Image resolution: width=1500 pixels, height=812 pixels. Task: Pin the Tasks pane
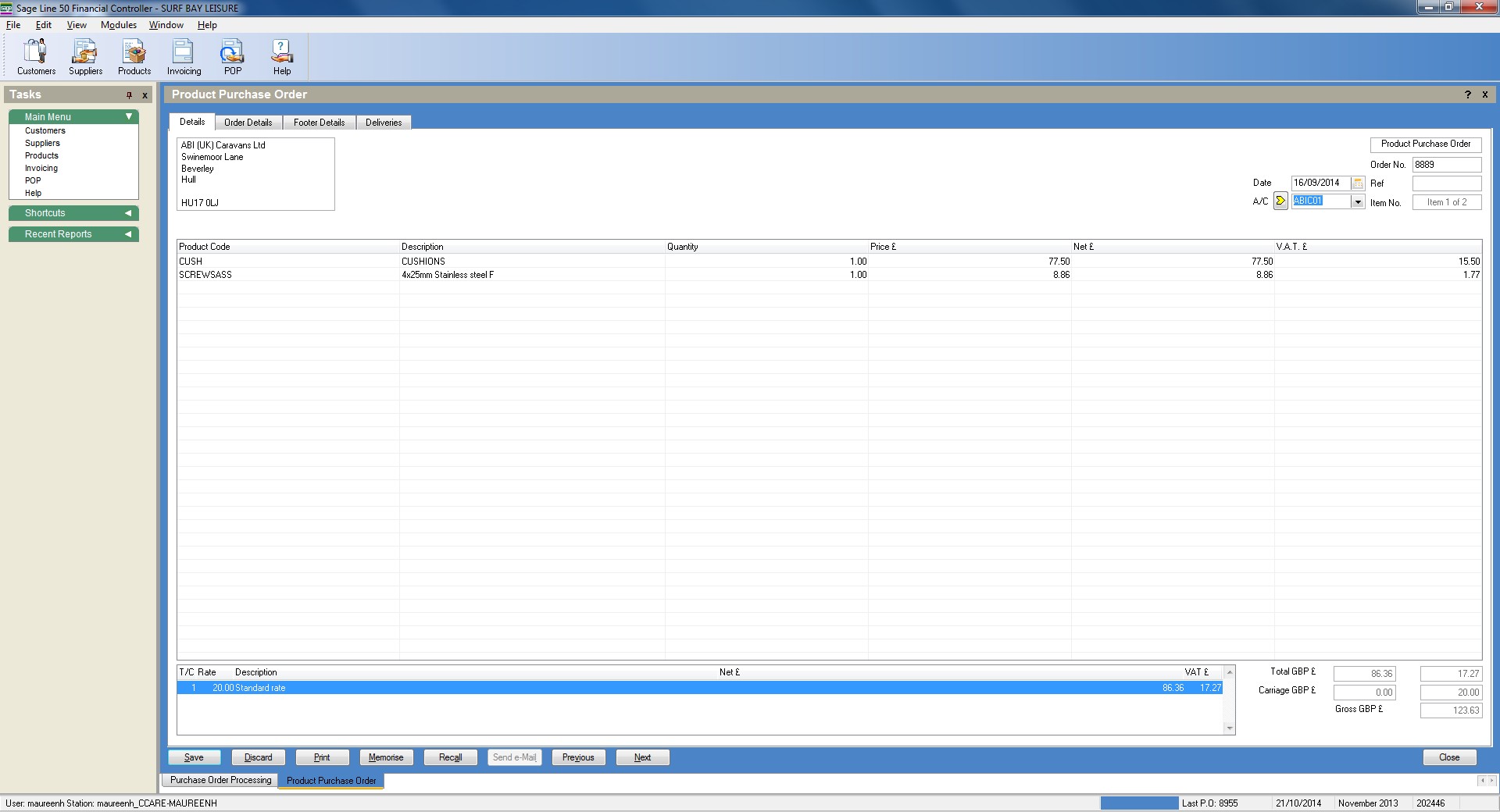pos(129,95)
